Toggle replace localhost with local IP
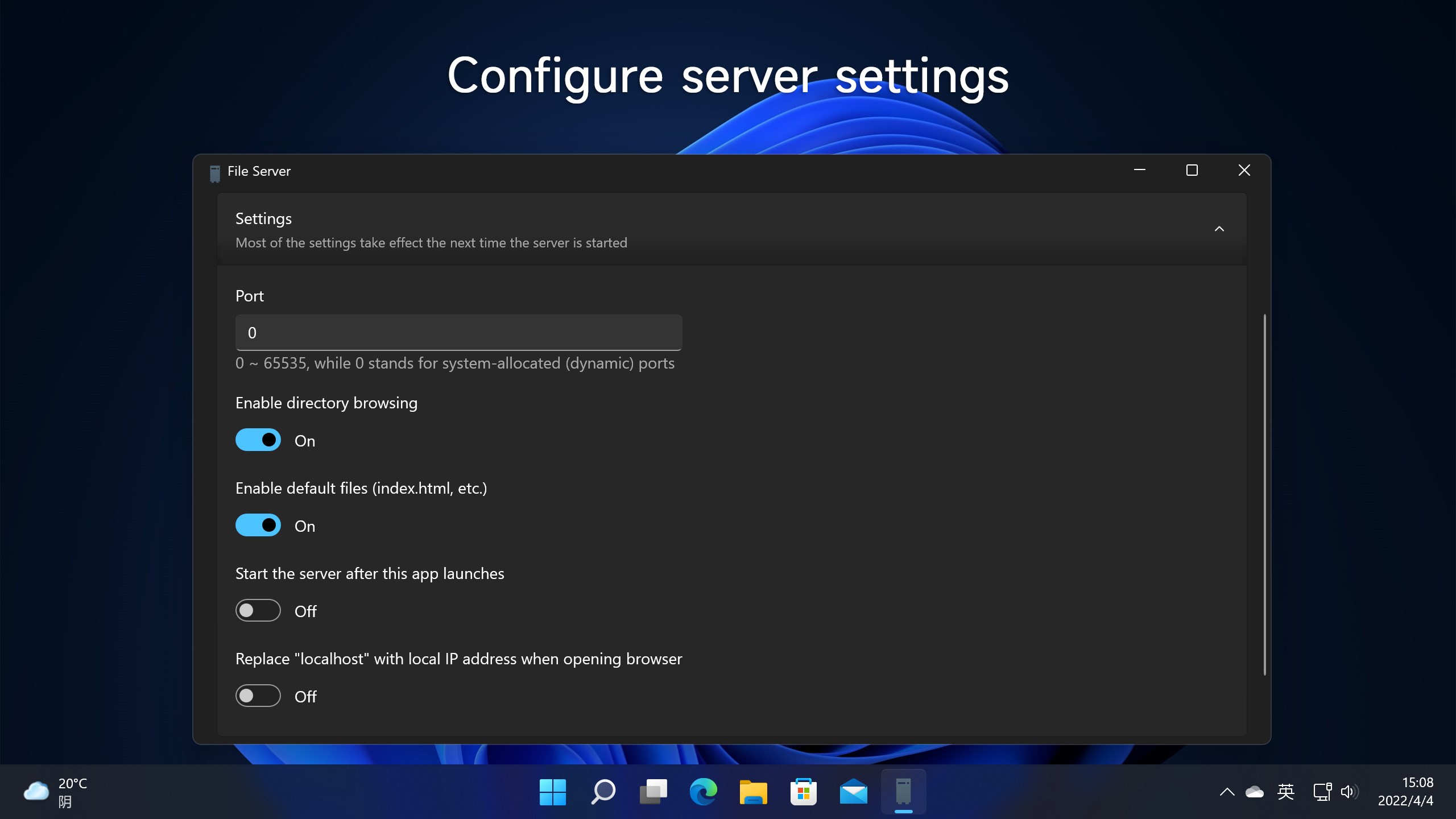The height and width of the screenshot is (819, 1456). (258, 696)
